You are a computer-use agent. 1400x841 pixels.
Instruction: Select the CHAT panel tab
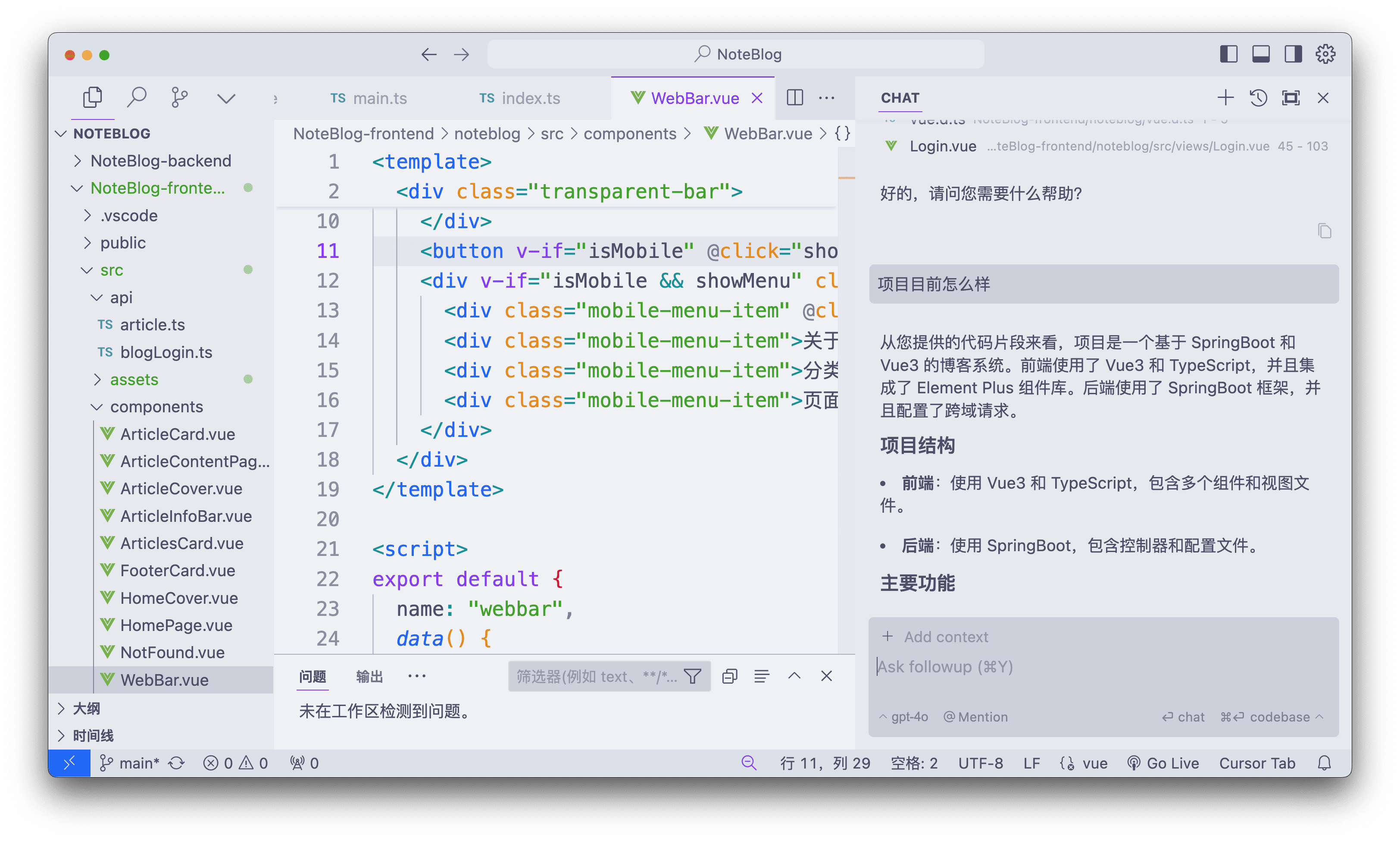point(900,98)
